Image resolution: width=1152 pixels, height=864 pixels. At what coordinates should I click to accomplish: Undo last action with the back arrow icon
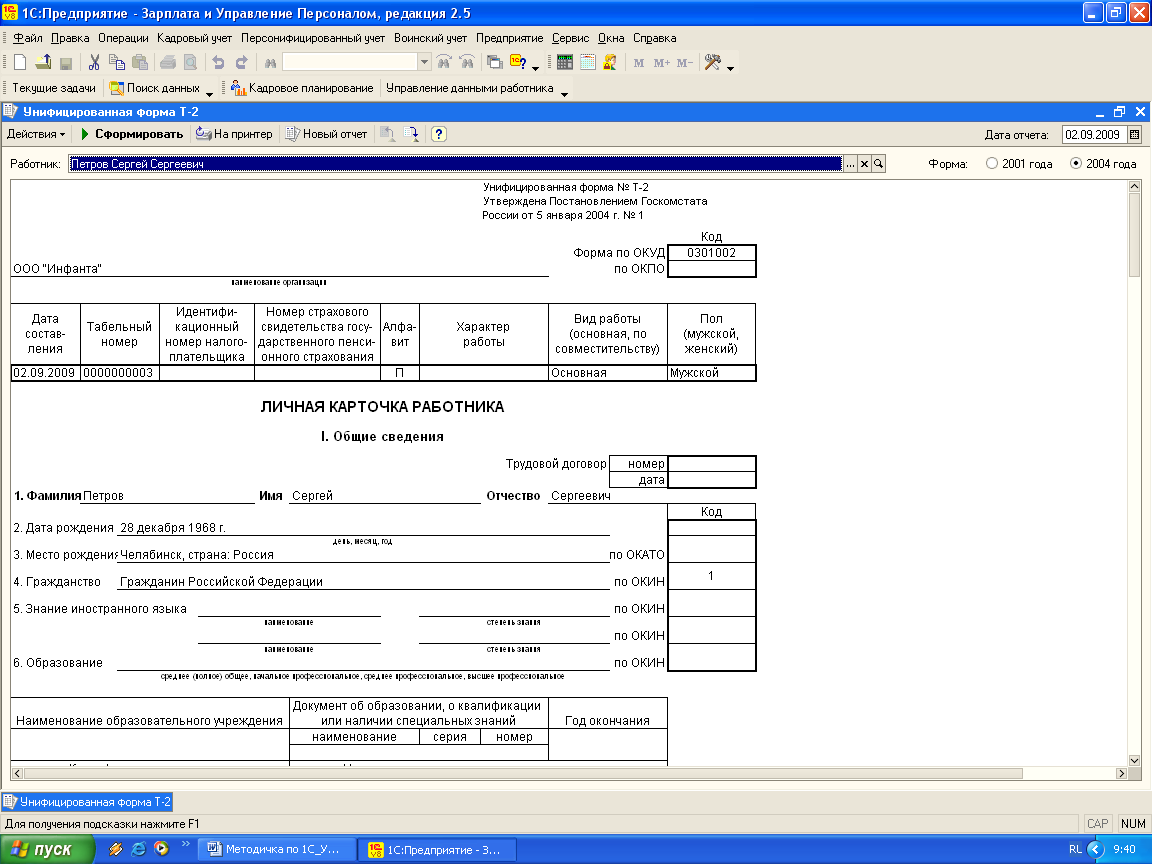click(x=218, y=62)
